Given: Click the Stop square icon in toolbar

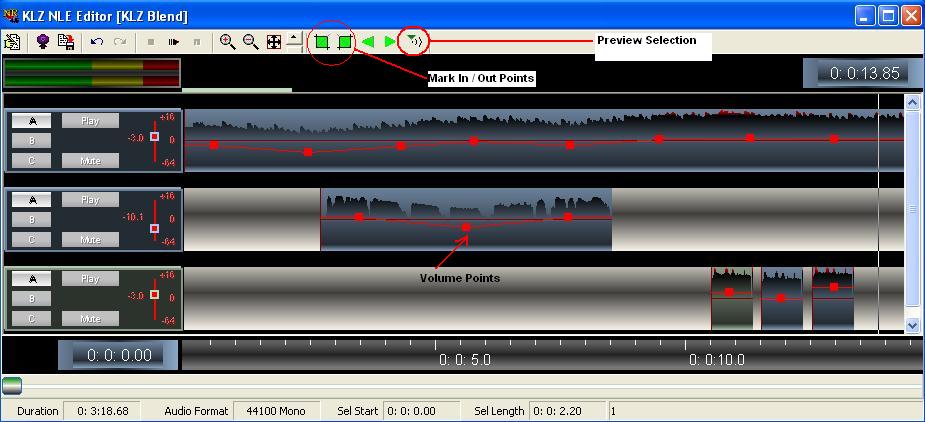Looking at the screenshot, I should [151, 42].
